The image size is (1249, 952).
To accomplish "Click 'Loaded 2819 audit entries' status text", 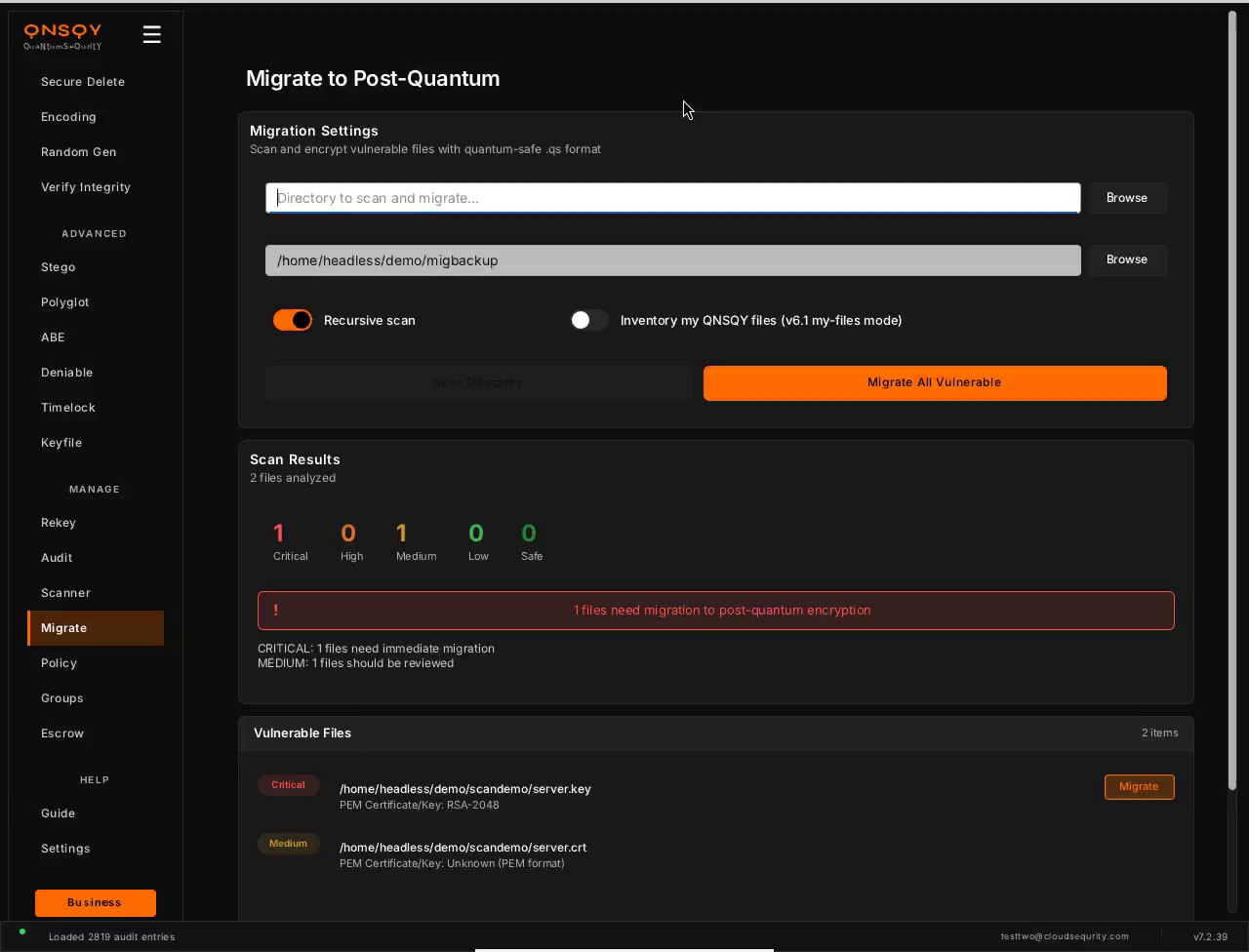I will pos(111,936).
